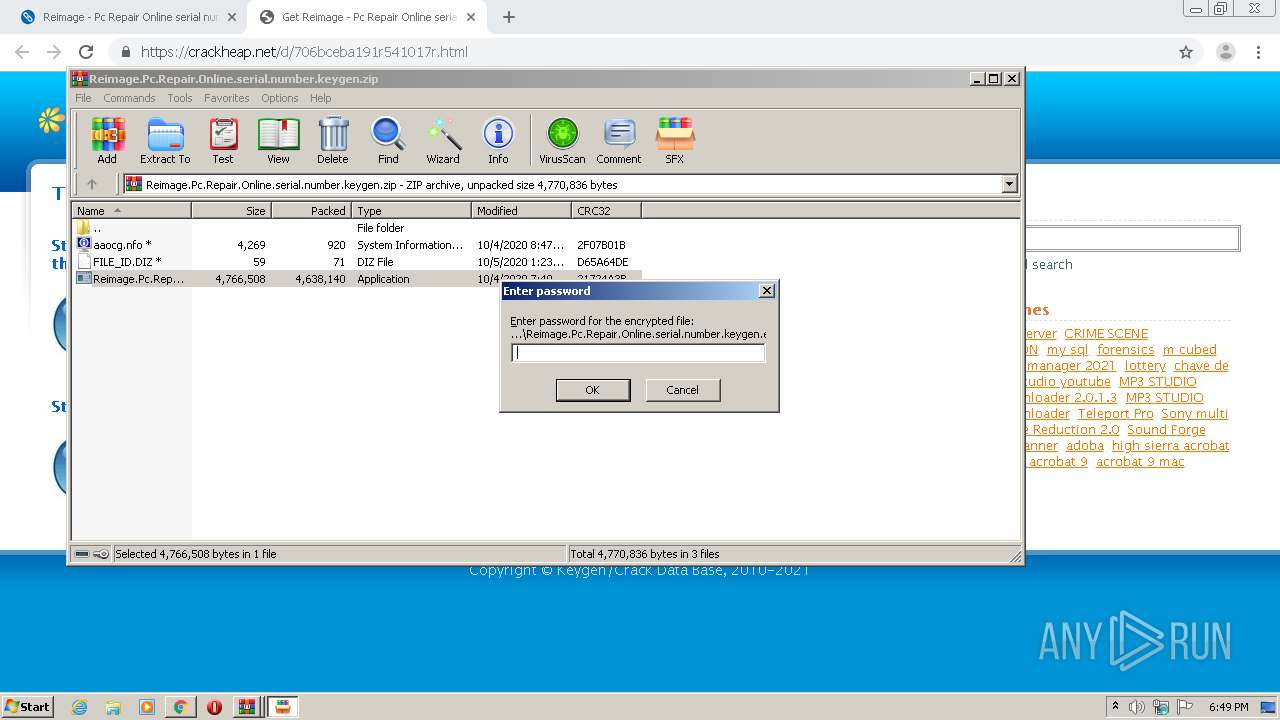Open the volume icon in tray

[x=1137, y=707]
